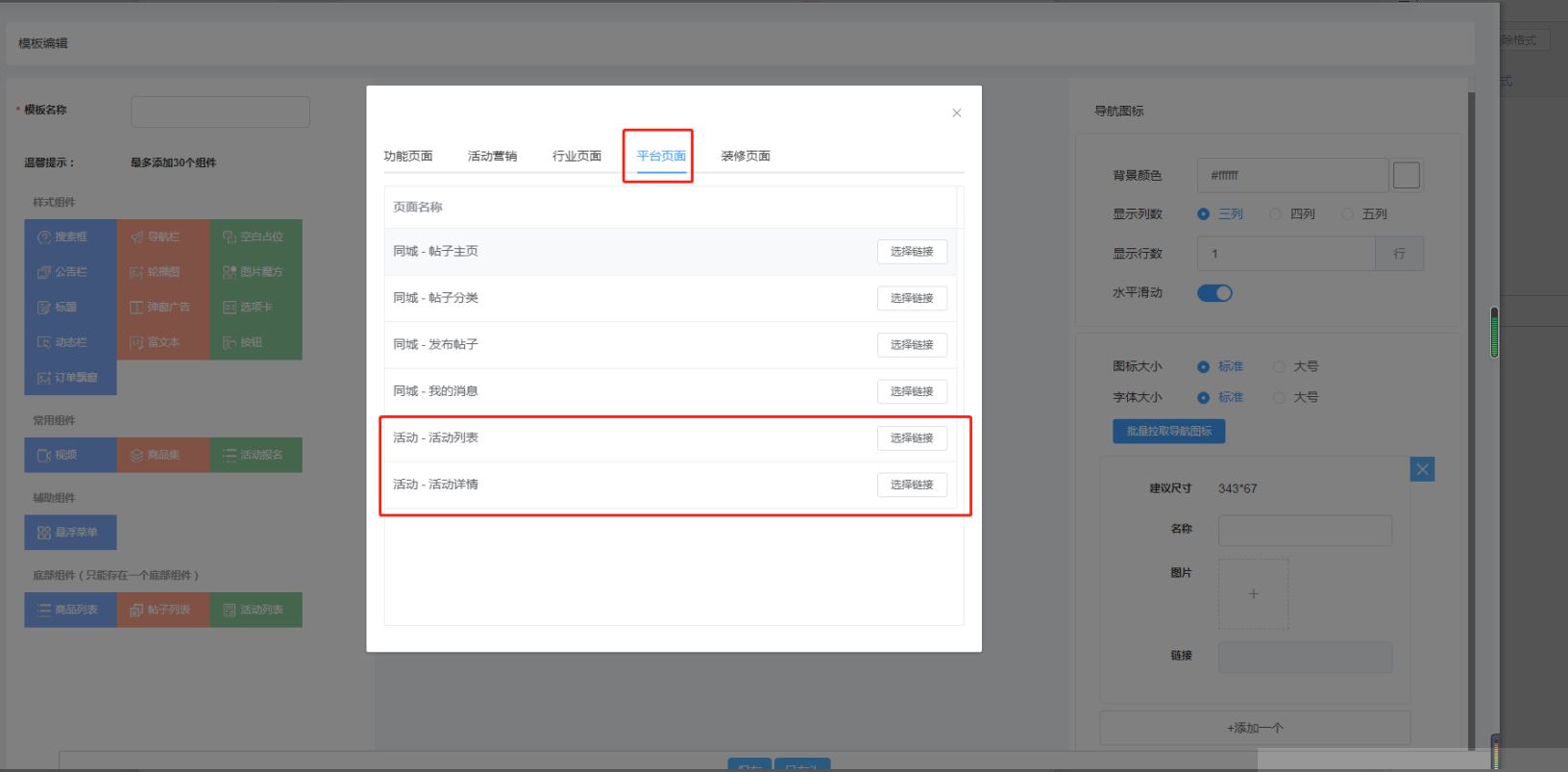Click the #ffffff background color field
The image size is (1568, 772).
pos(1292,175)
